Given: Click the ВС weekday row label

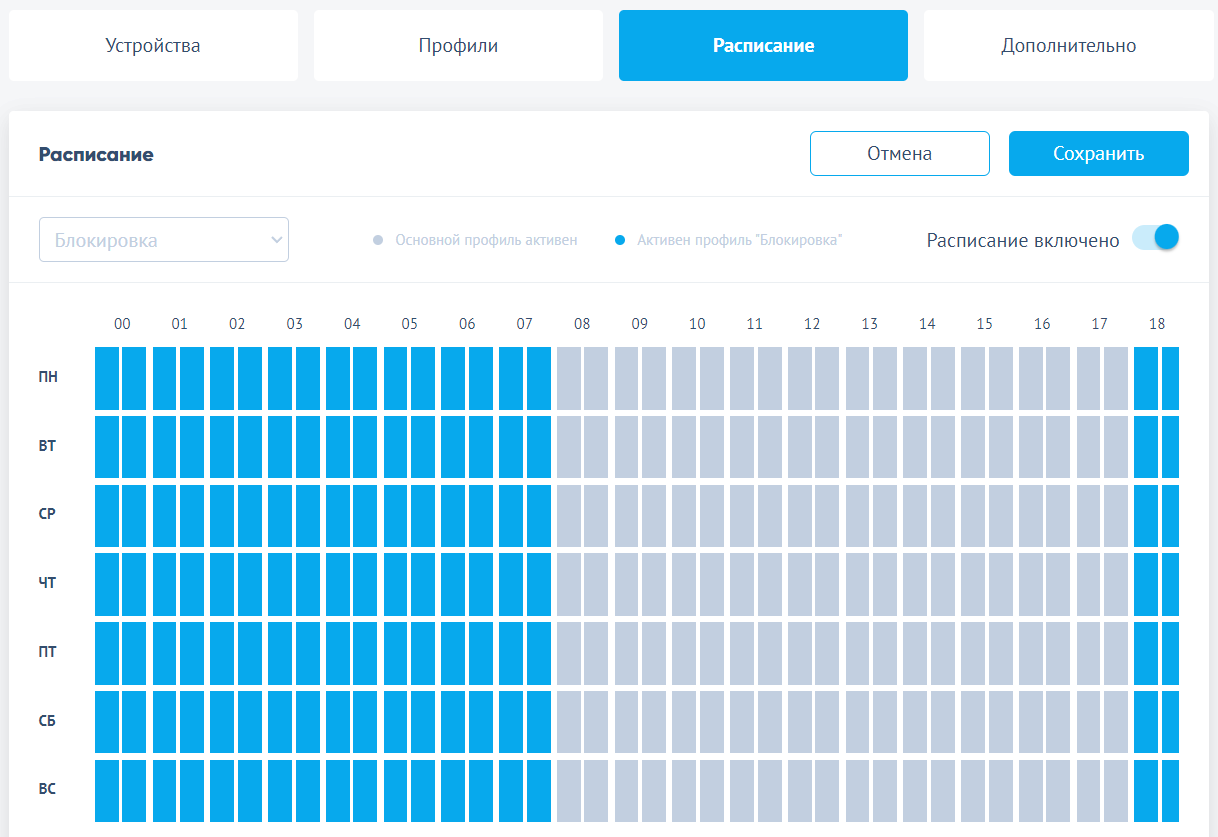Looking at the screenshot, I should tap(48, 790).
